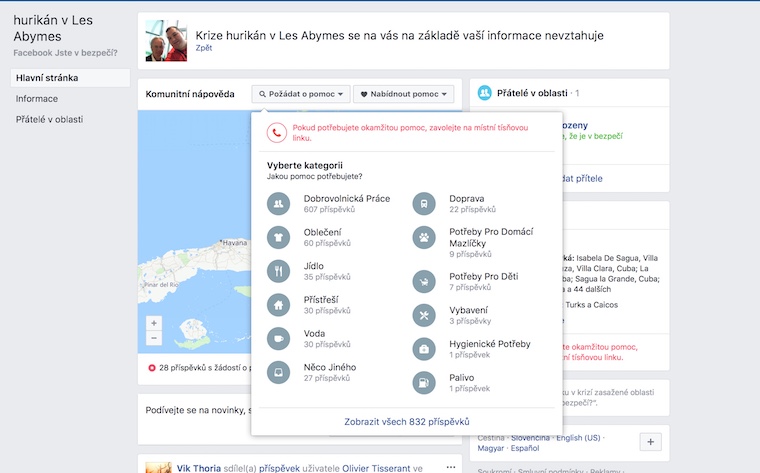Click the Zpět link under the headline
The image size is (760, 473).
click(x=204, y=47)
